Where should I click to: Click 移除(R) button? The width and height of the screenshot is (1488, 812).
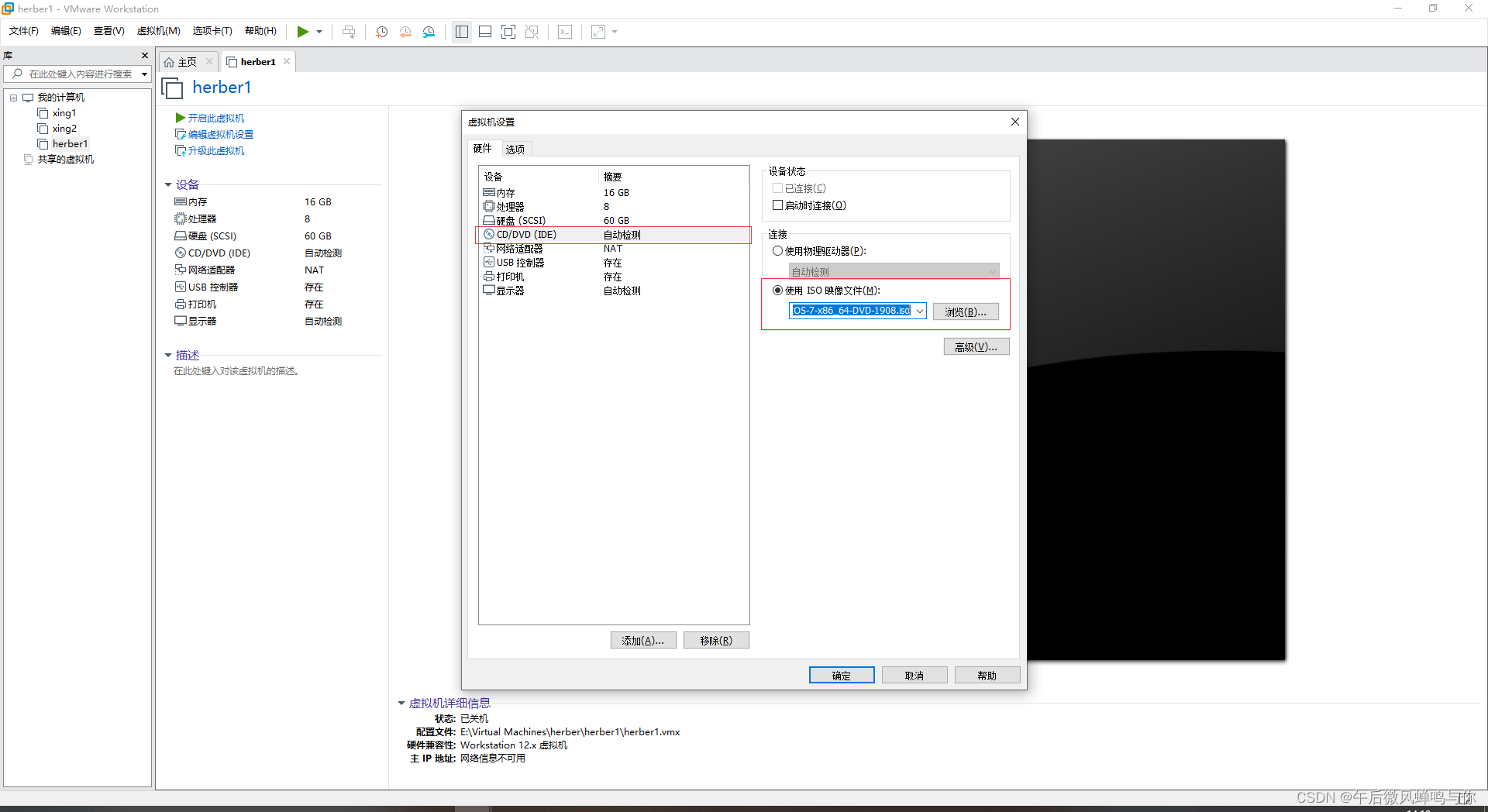pos(716,640)
